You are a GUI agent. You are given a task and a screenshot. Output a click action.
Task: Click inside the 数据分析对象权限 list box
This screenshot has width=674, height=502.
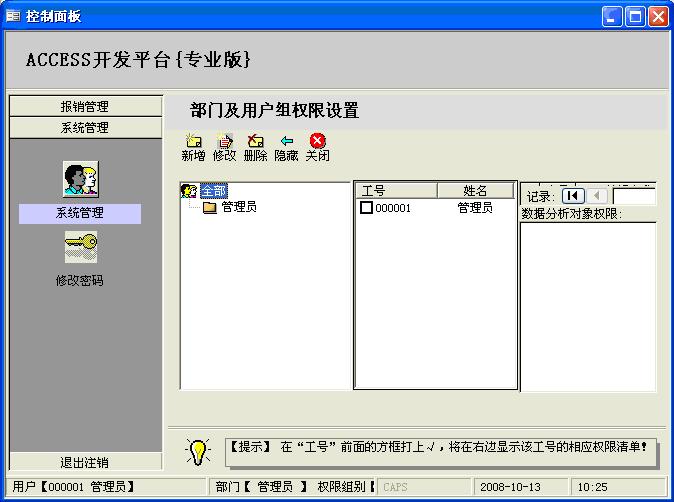tap(588, 306)
